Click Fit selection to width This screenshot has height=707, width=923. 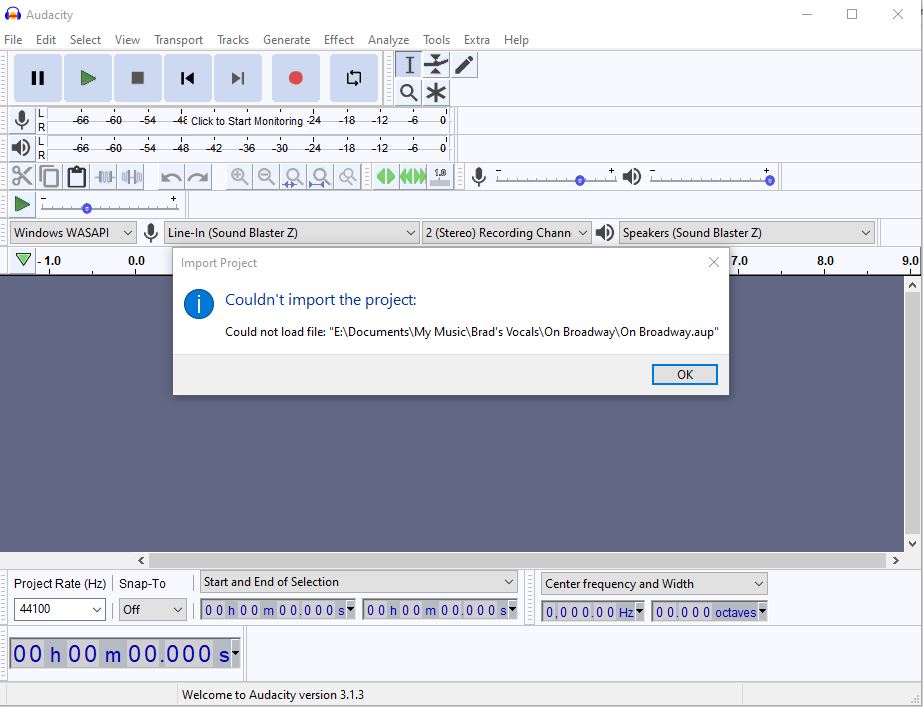tap(293, 177)
